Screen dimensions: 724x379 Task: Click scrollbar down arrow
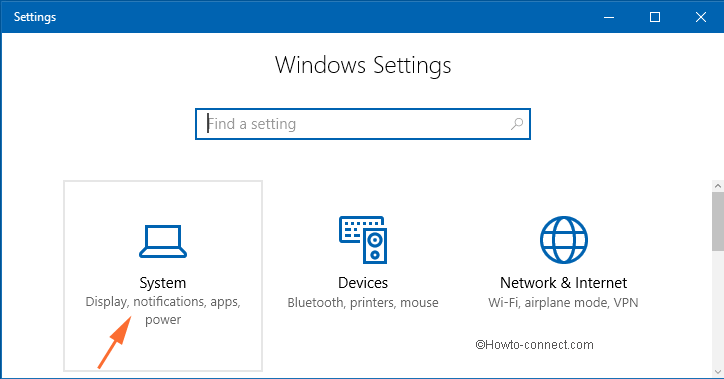point(718,372)
